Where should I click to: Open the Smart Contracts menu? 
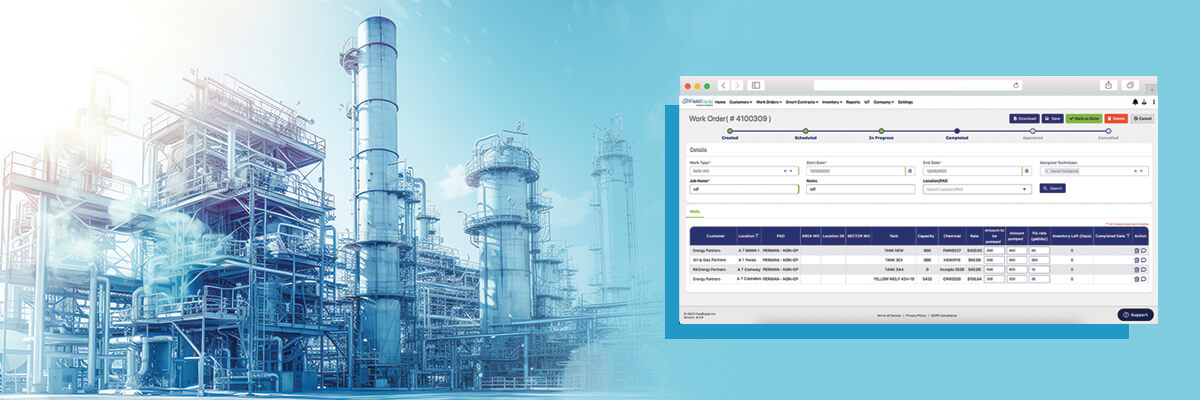pyautogui.click(x=802, y=102)
